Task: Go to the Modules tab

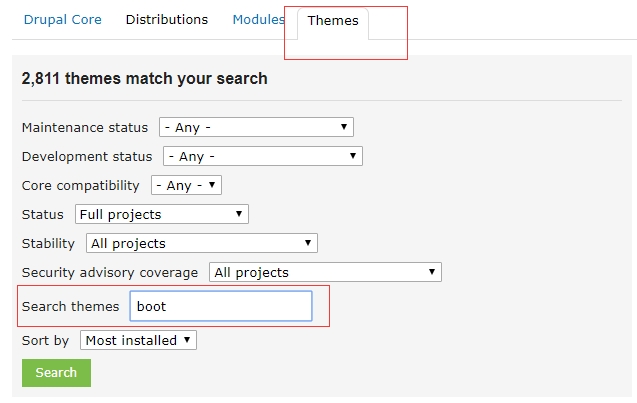Action: click(258, 20)
